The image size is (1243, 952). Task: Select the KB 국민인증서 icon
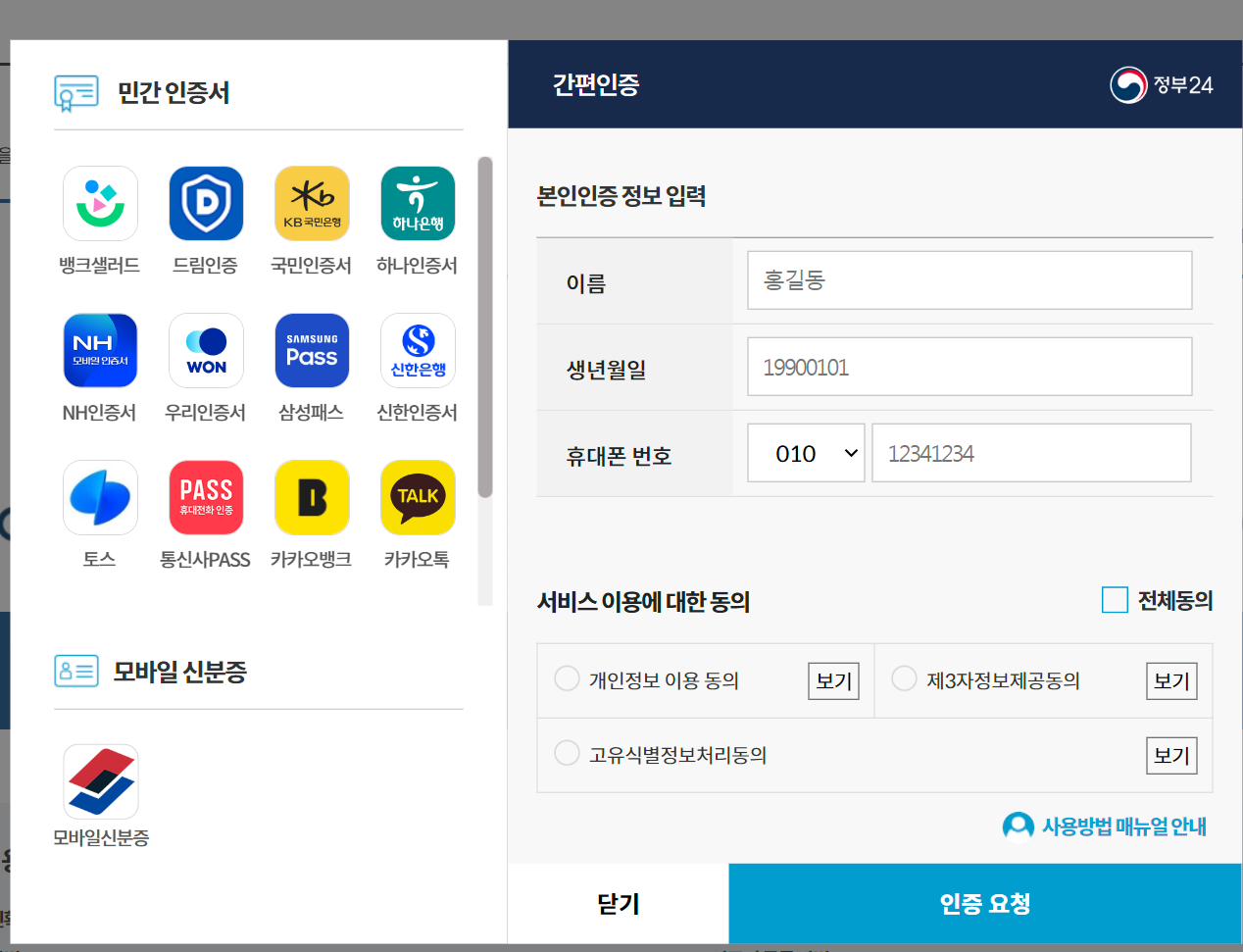click(x=312, y=203)
